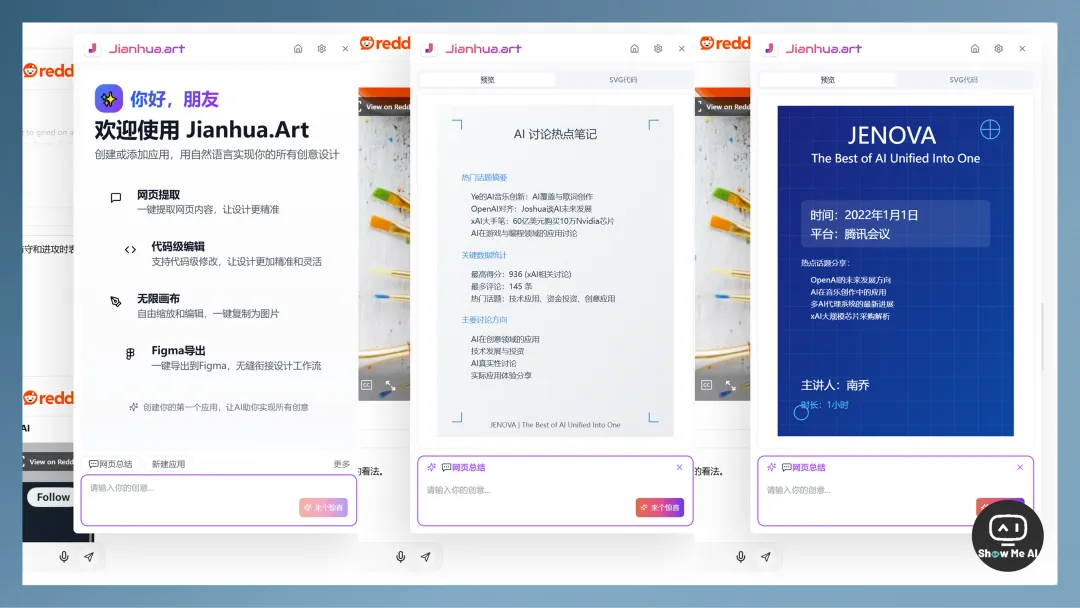Click the 时间: 2022年1月1日 text on the poster
Viewport: 1080px width, 608px height.
pos(864,215)
